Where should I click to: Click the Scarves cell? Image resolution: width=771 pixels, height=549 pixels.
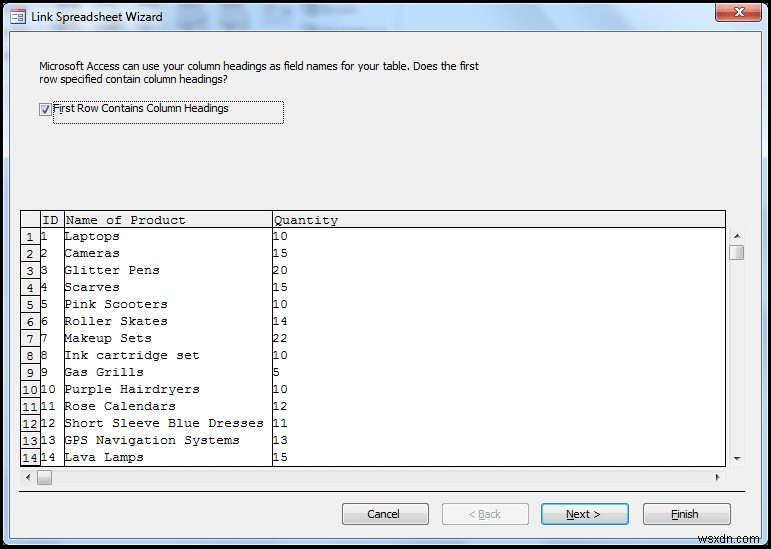[x=168, y=288]
